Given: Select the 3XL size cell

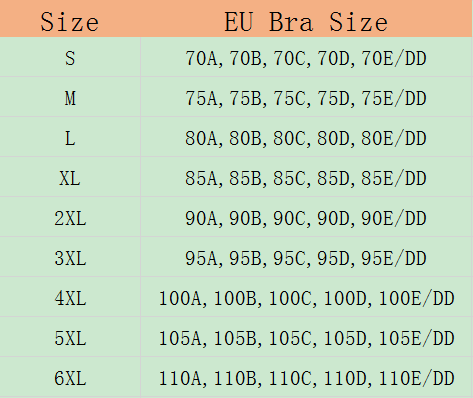Looking at the screenshot, I should coord(70,257).
